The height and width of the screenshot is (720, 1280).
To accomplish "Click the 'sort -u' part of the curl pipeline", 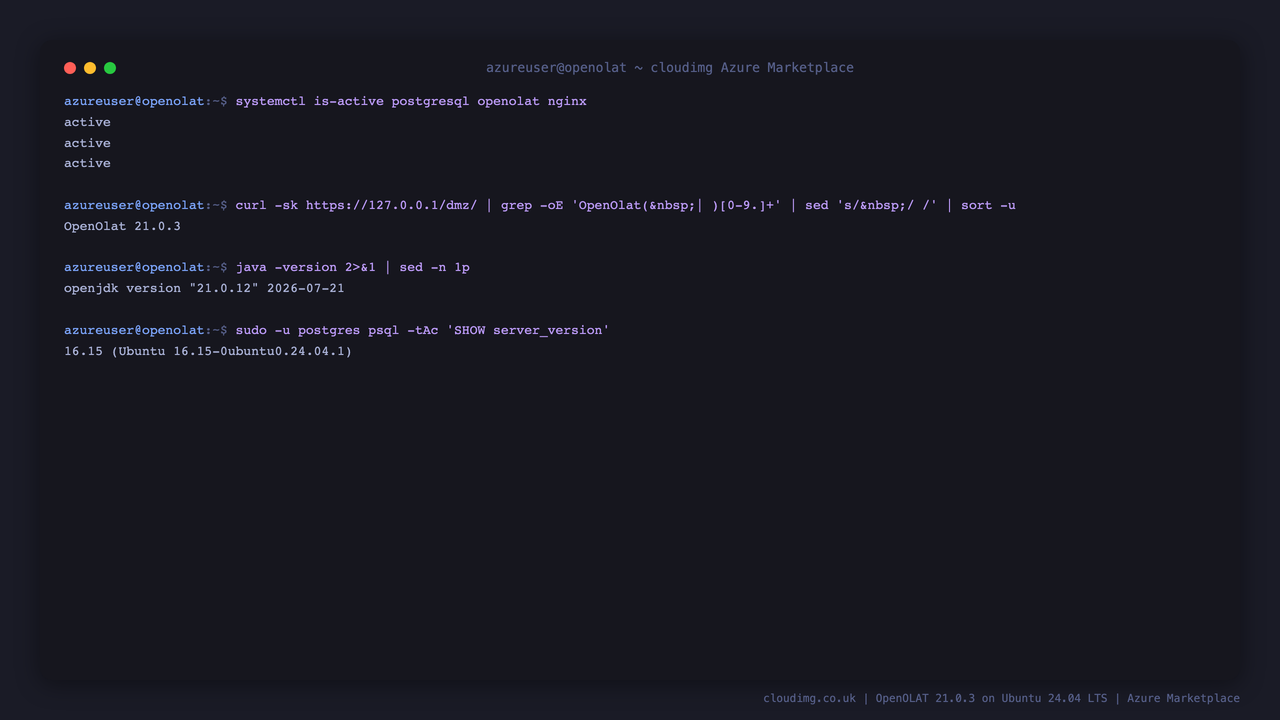I will (x=988, y=205).
